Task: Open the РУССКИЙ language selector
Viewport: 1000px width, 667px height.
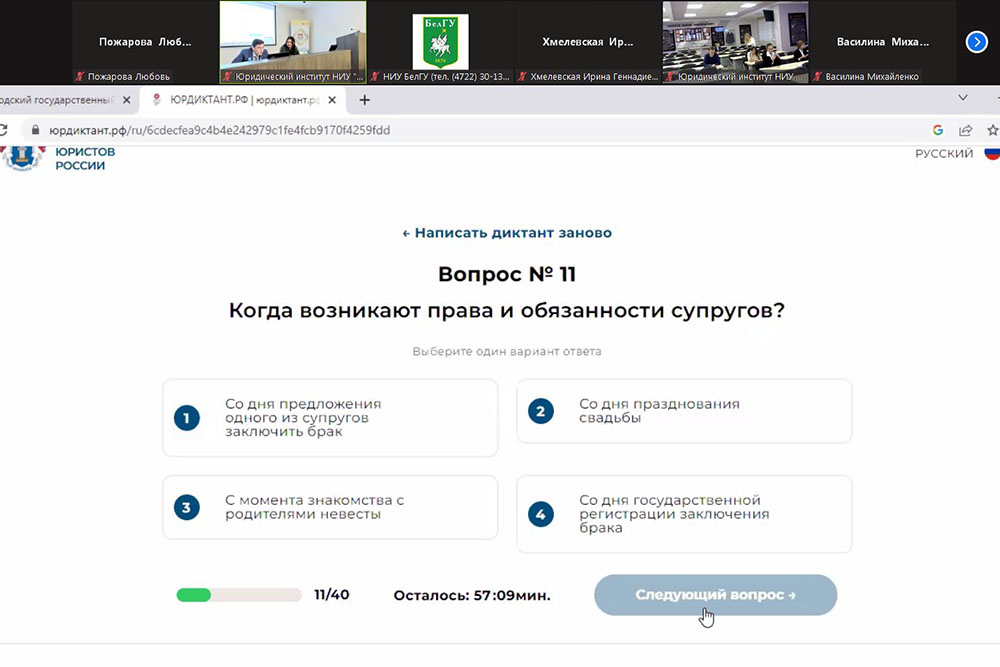Action: pos(944,154)
